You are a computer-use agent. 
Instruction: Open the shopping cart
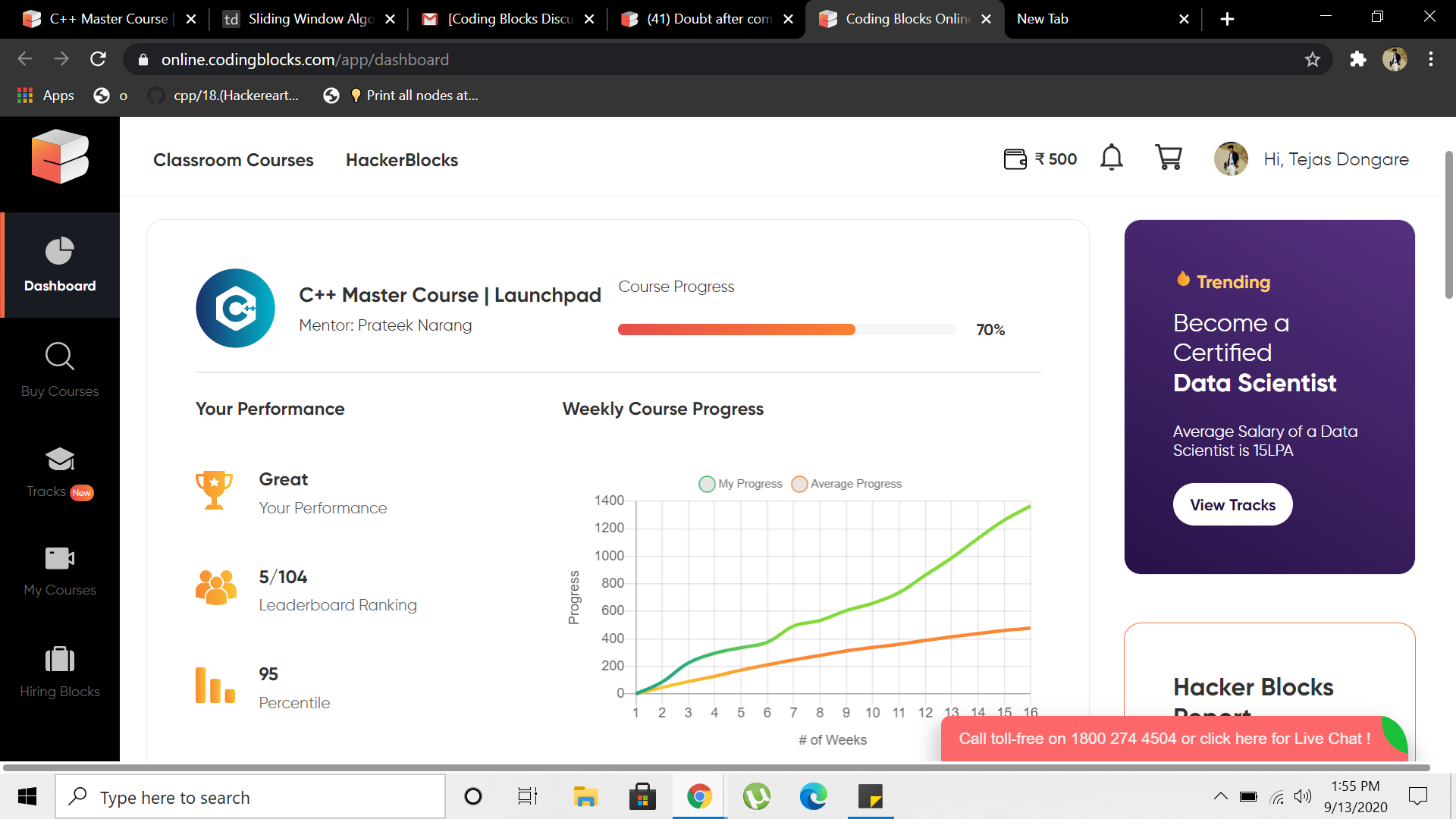[1169, 158]
